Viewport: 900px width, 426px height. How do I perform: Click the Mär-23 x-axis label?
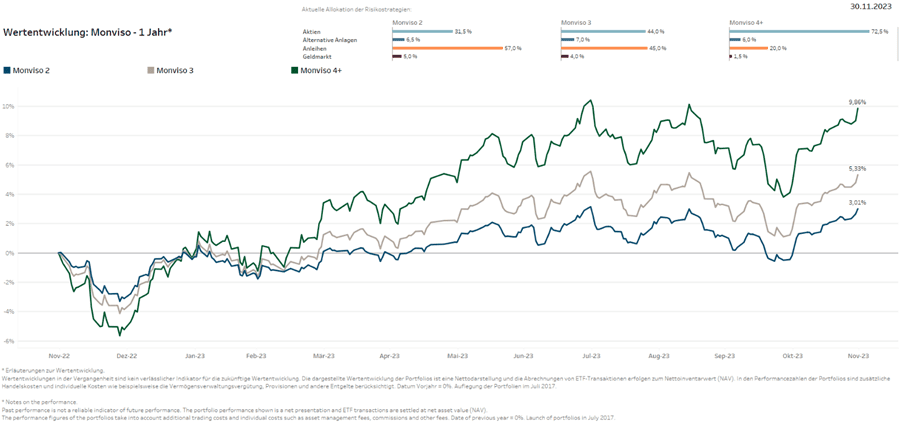pos(323,356)
